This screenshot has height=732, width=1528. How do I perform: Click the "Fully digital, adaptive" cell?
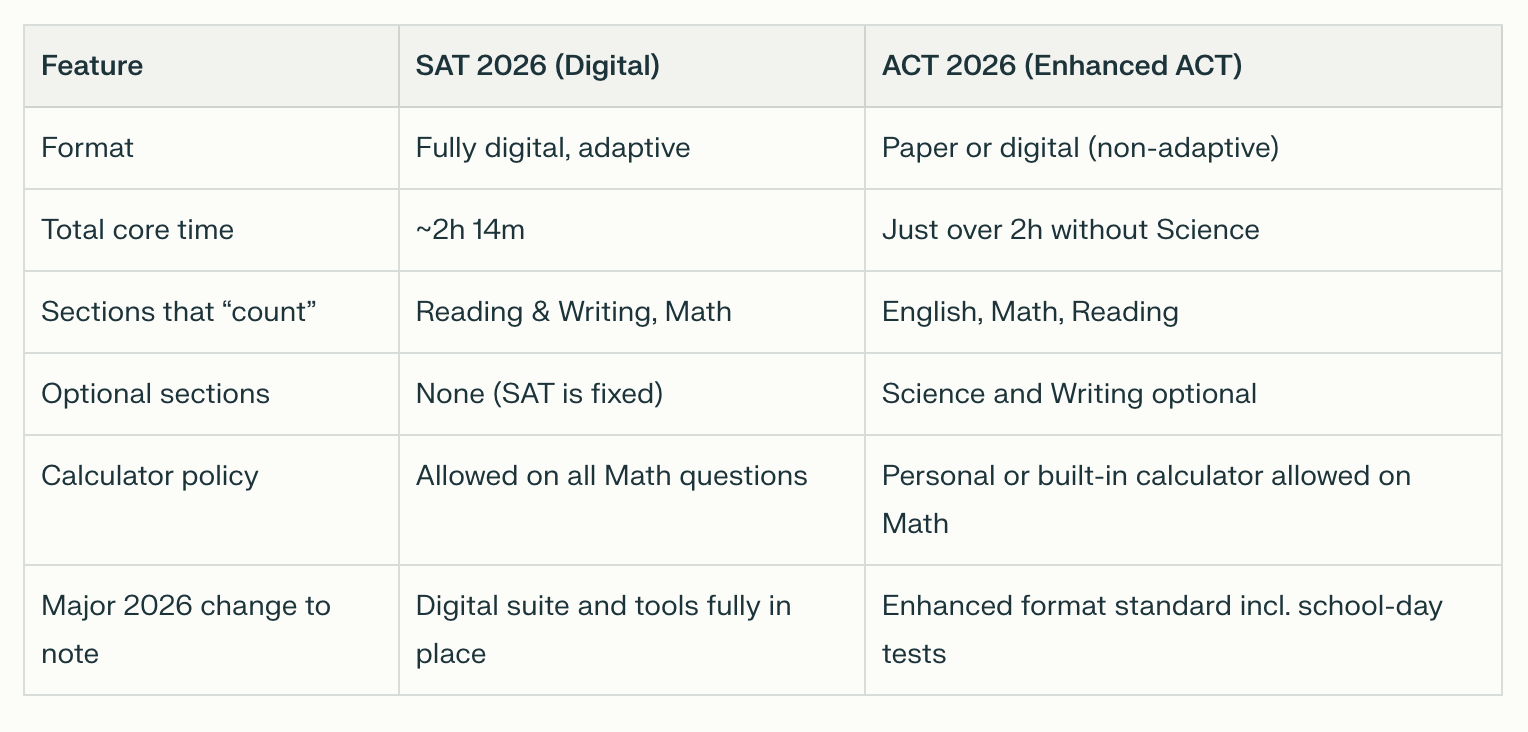coord(552,148)
